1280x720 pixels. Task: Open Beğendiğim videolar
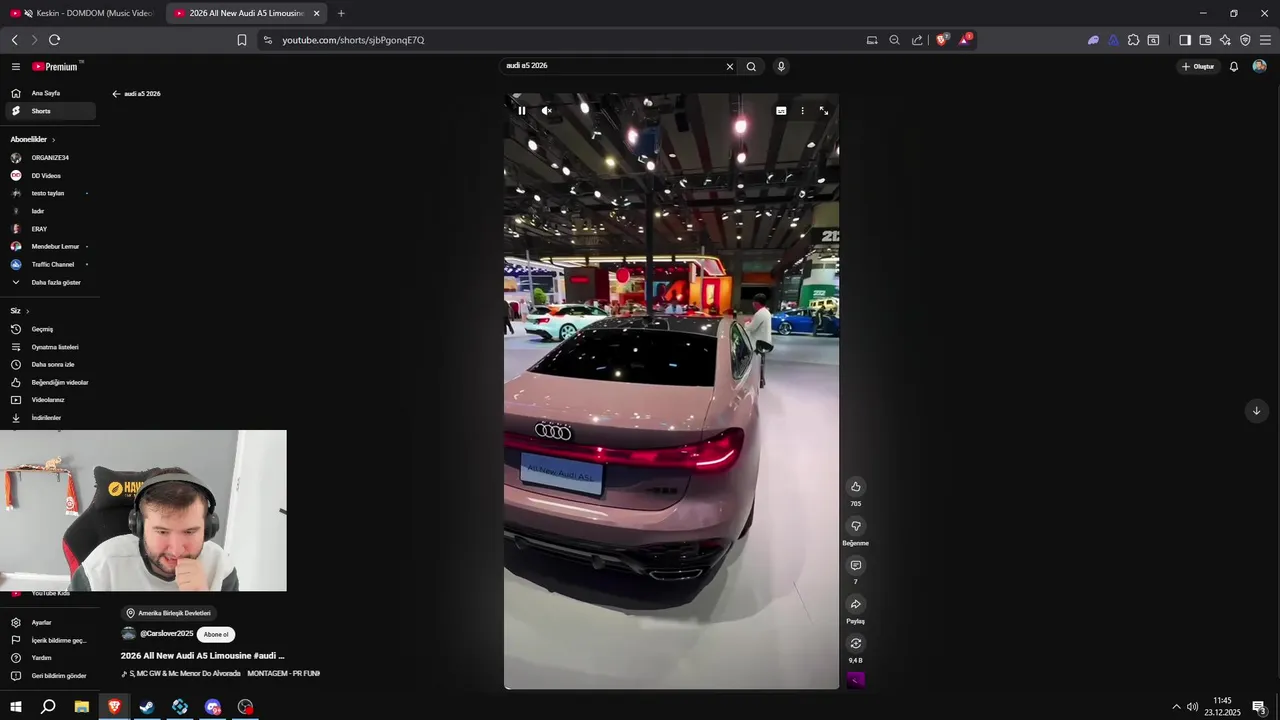click(x=48, y=382)
